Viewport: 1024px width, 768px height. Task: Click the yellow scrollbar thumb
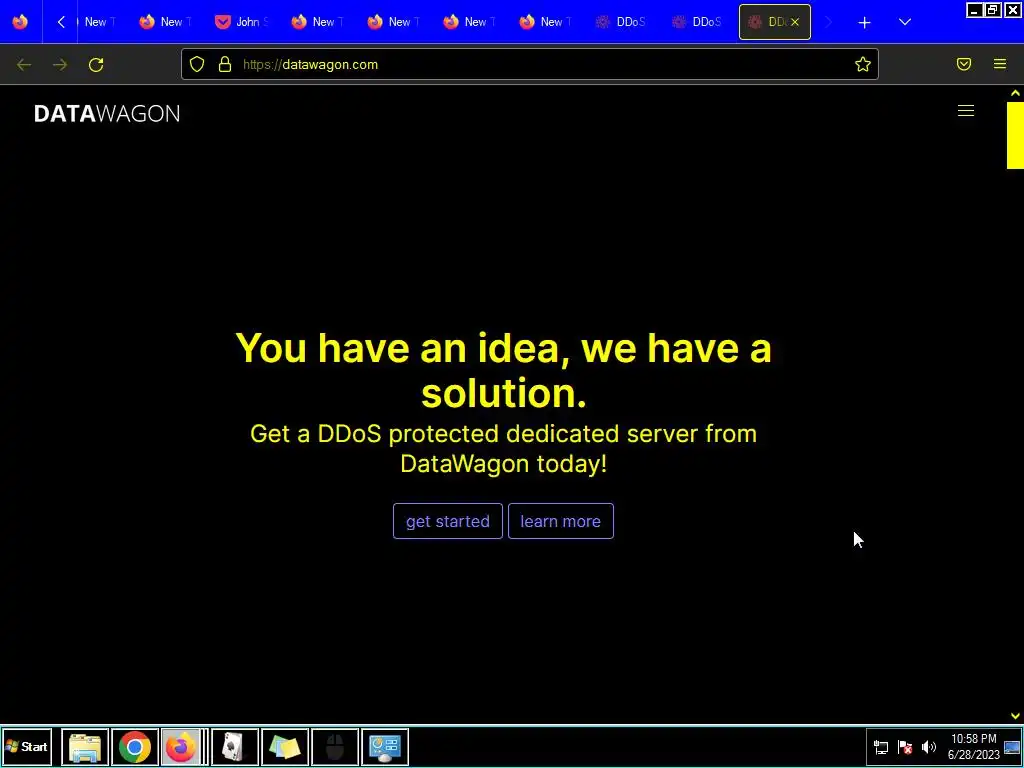click(1015, 135)
